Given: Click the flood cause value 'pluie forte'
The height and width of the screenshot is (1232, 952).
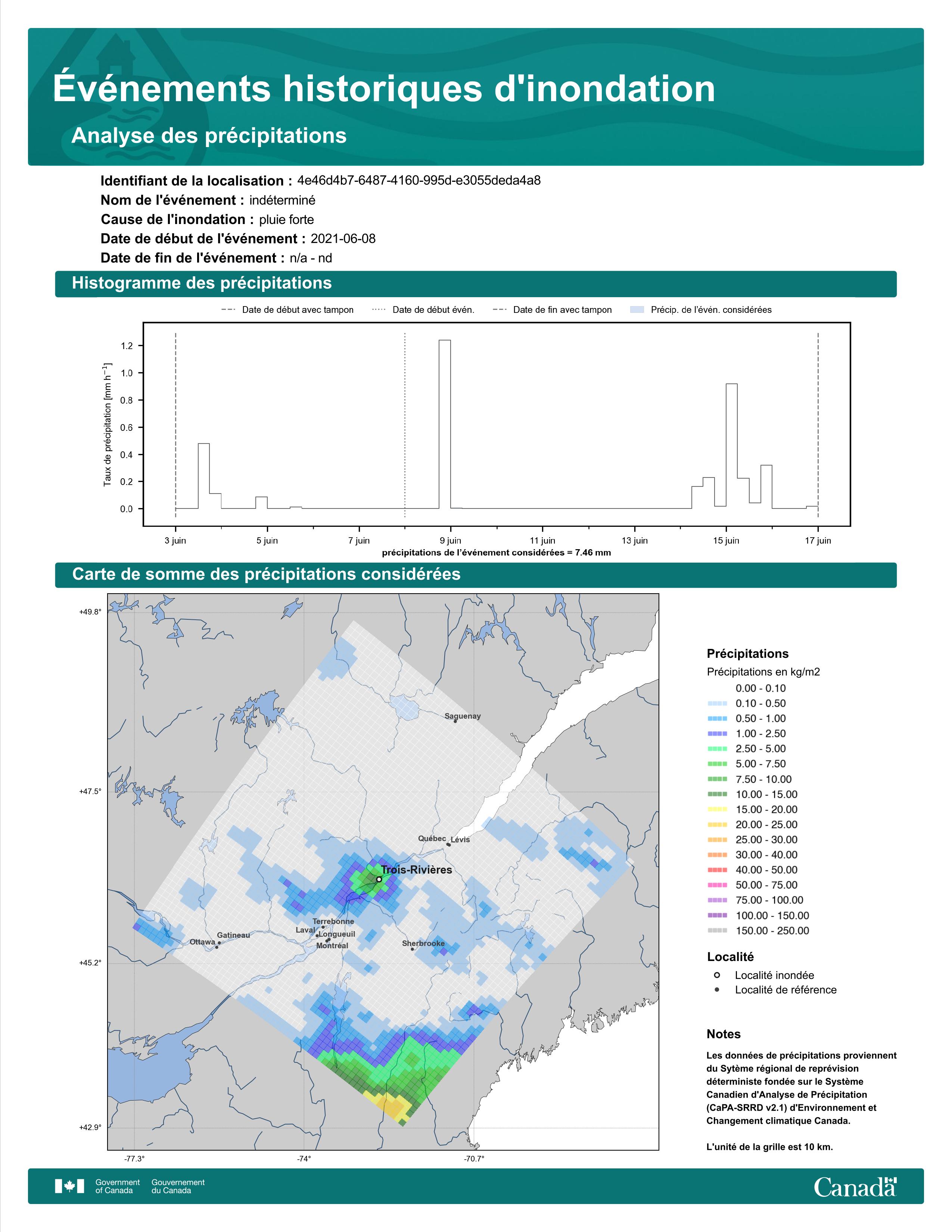Looking at the screenshot, I should pyautogui.click(x=286, y=220).
